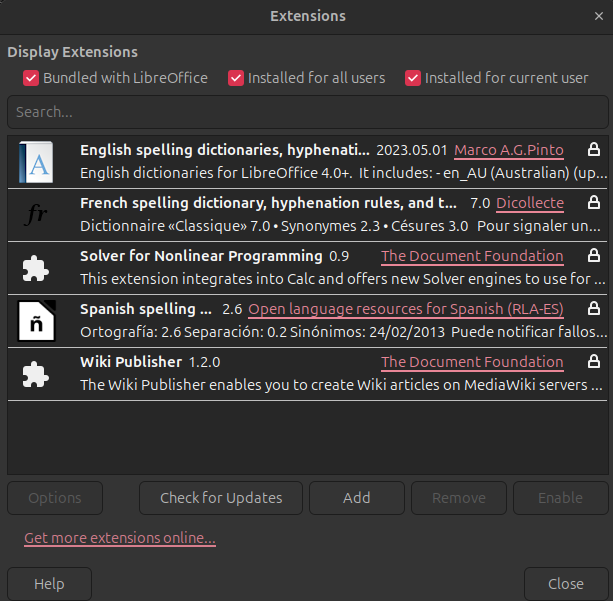Click the Add extension button
This screenshot has width=613, height=601.
point(356,498)
